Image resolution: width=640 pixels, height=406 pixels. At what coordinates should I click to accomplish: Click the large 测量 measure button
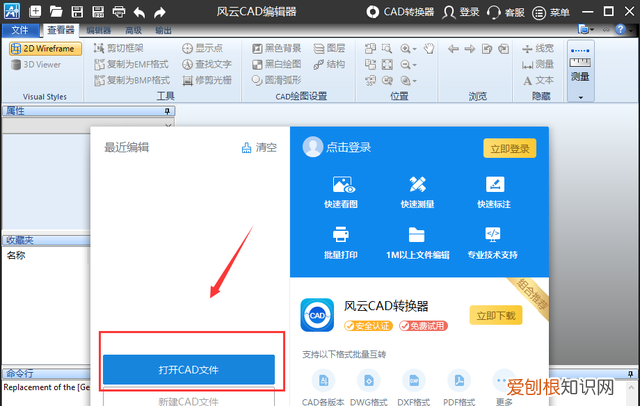pyautogui.click(x=580, y=64)
